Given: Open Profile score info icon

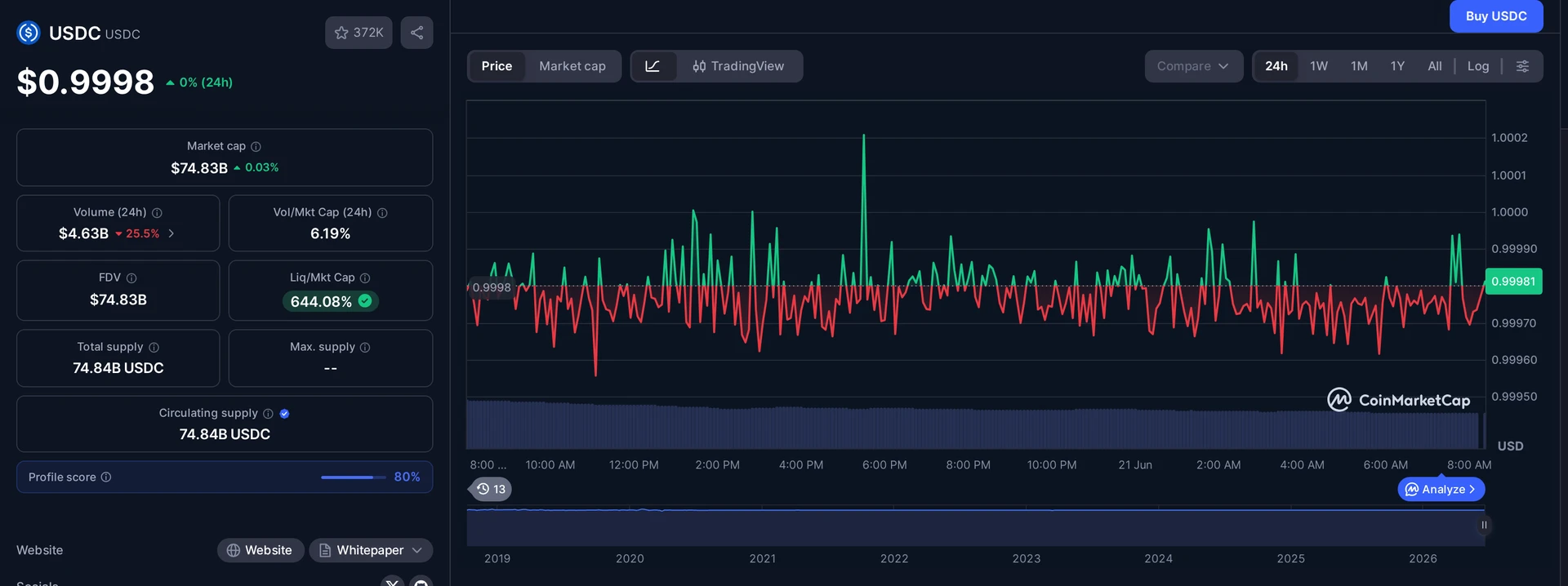Looking at the screenshot, I should click(x=105, y=477).
